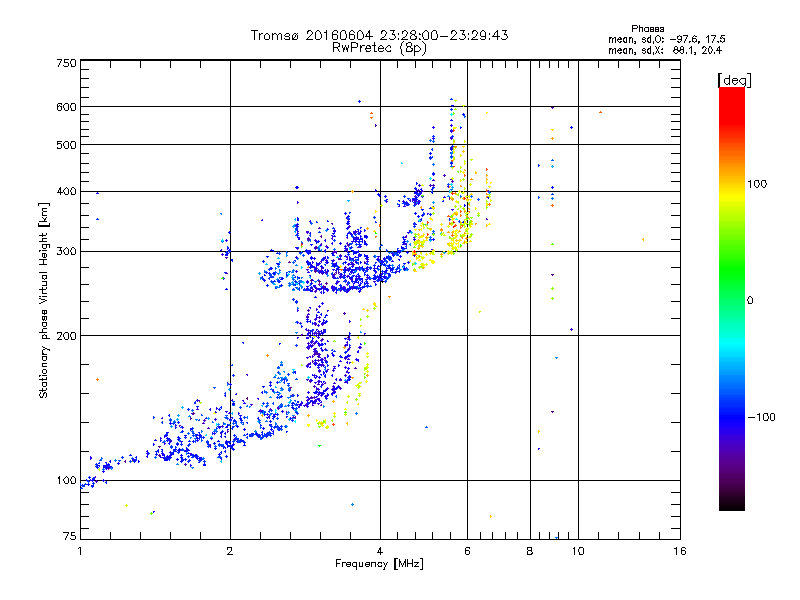Click the colorbar '0' degree label
Viewport: 800px width, 600px height.
tap(750, 300)
